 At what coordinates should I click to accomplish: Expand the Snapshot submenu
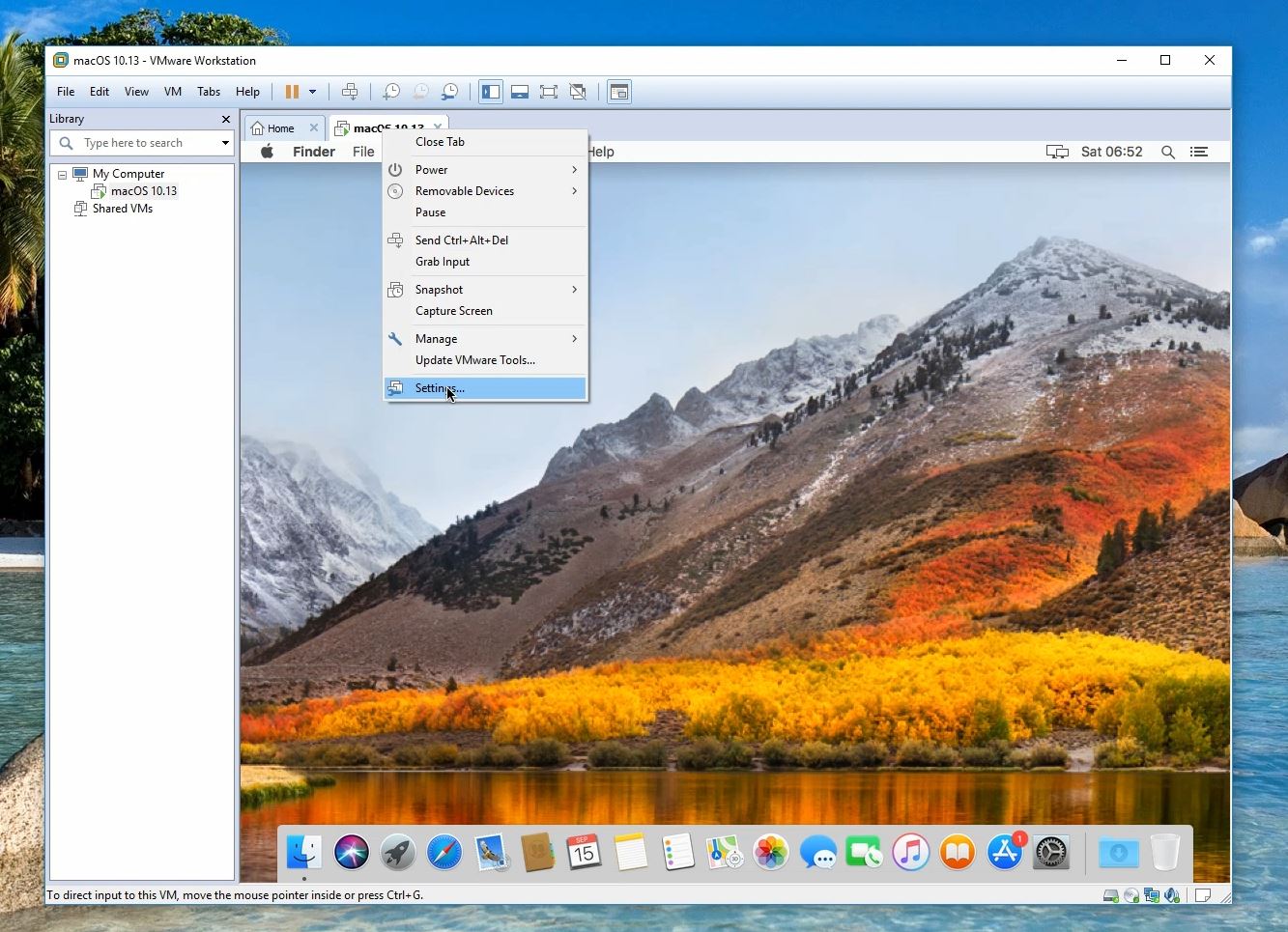(x=485, y=290)
